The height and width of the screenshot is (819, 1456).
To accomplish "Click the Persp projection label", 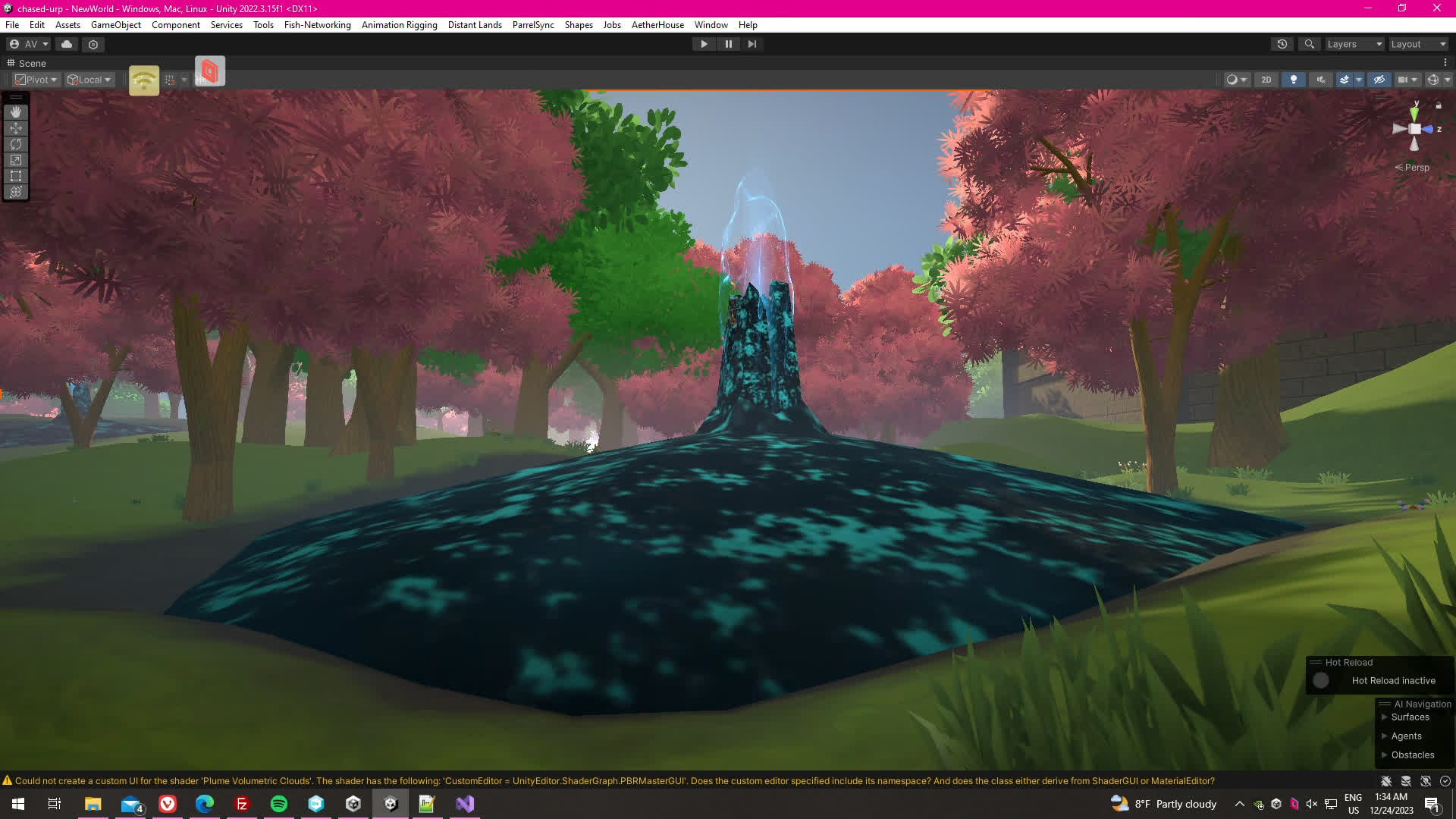I will [x=1416, y=168].
